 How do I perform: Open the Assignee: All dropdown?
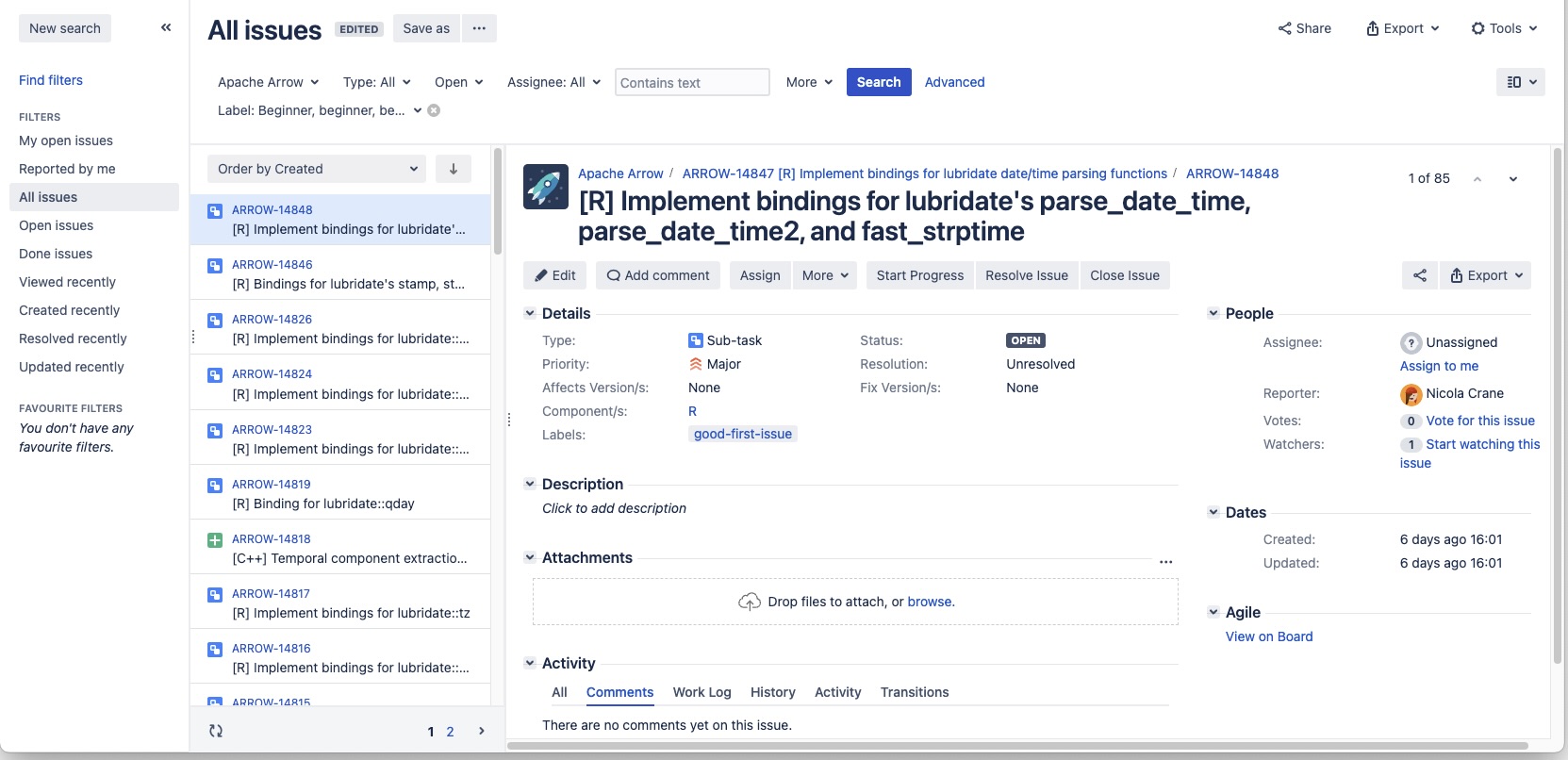(553, 82)
